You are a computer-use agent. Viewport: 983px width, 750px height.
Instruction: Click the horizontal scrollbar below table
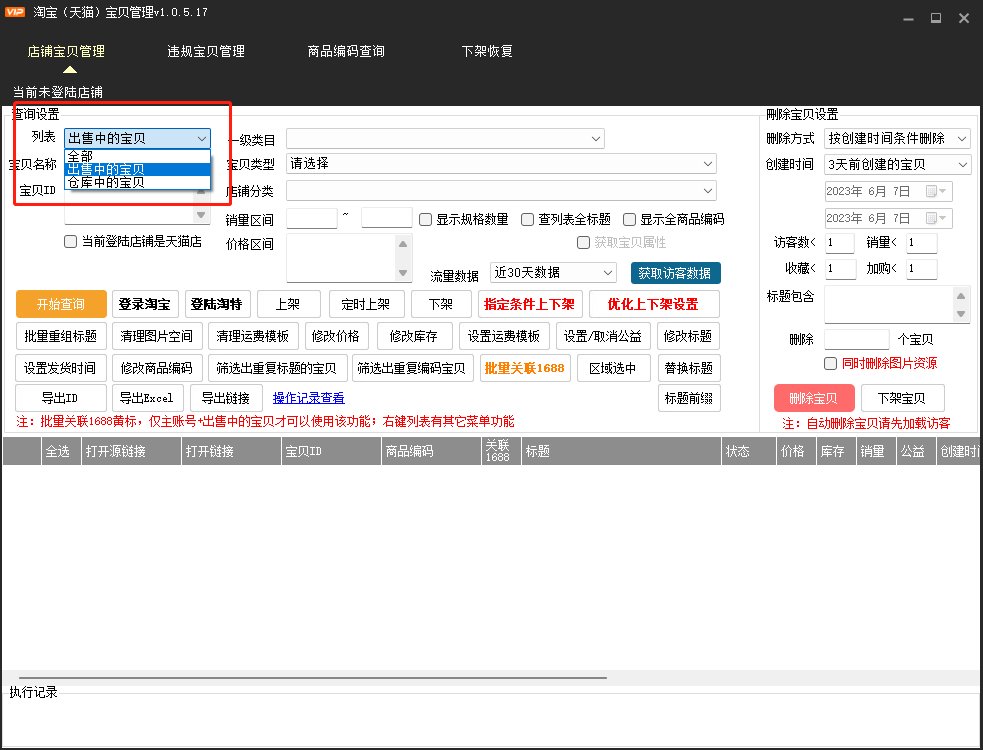tap(312, 678)
